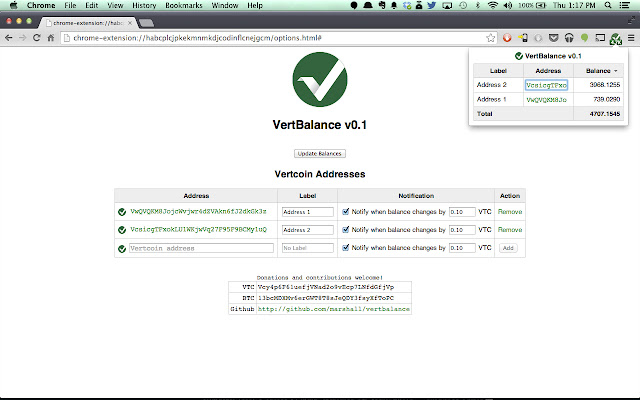640x400 pixels.
Task: Click the red Adblock extension icon
Action: 507,38
